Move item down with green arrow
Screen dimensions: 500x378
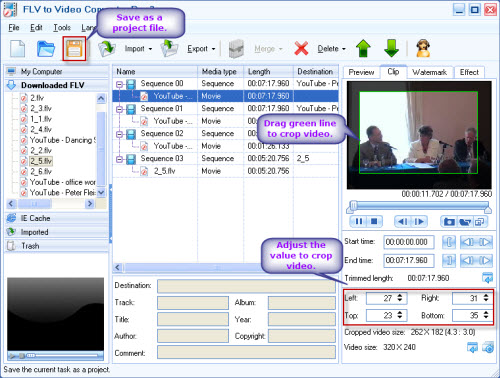coord(391,49)
